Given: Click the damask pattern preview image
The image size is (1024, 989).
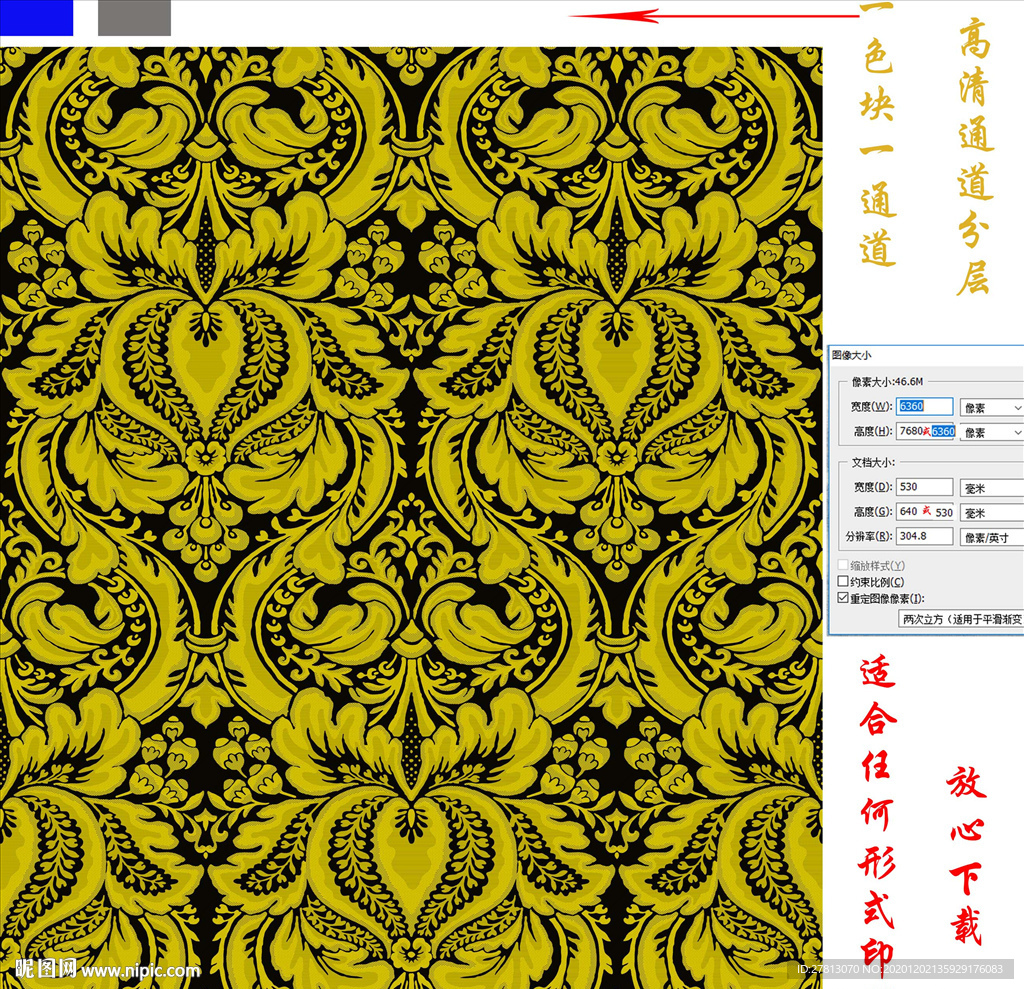Looking at the screenshot, I should coord(411,517).
